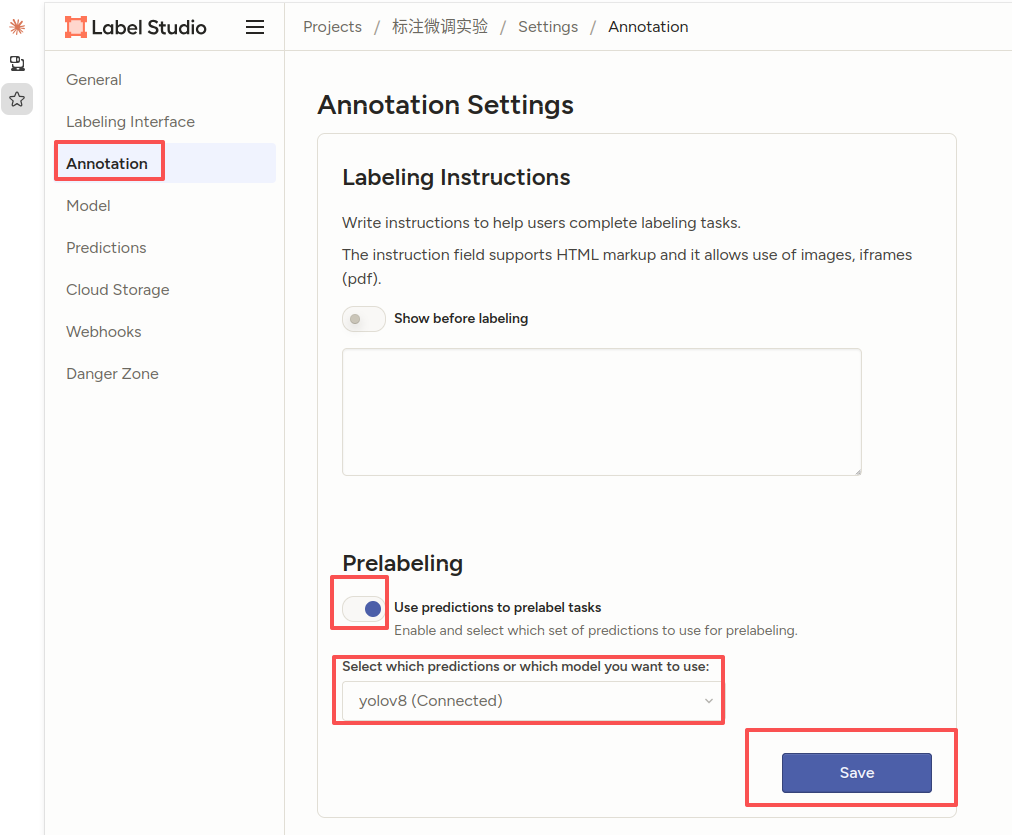Switch to Labeling Interface settings

point(130,122)
